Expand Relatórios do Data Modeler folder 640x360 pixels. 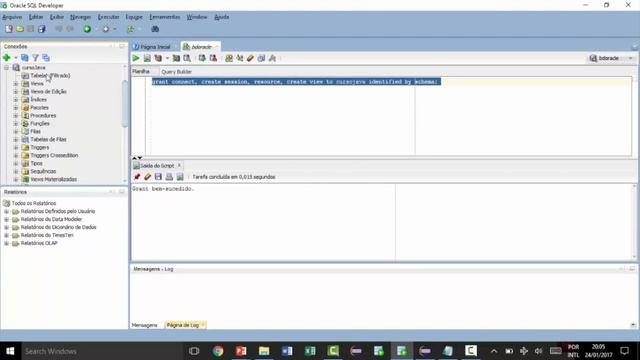click(x=7, y=219)
